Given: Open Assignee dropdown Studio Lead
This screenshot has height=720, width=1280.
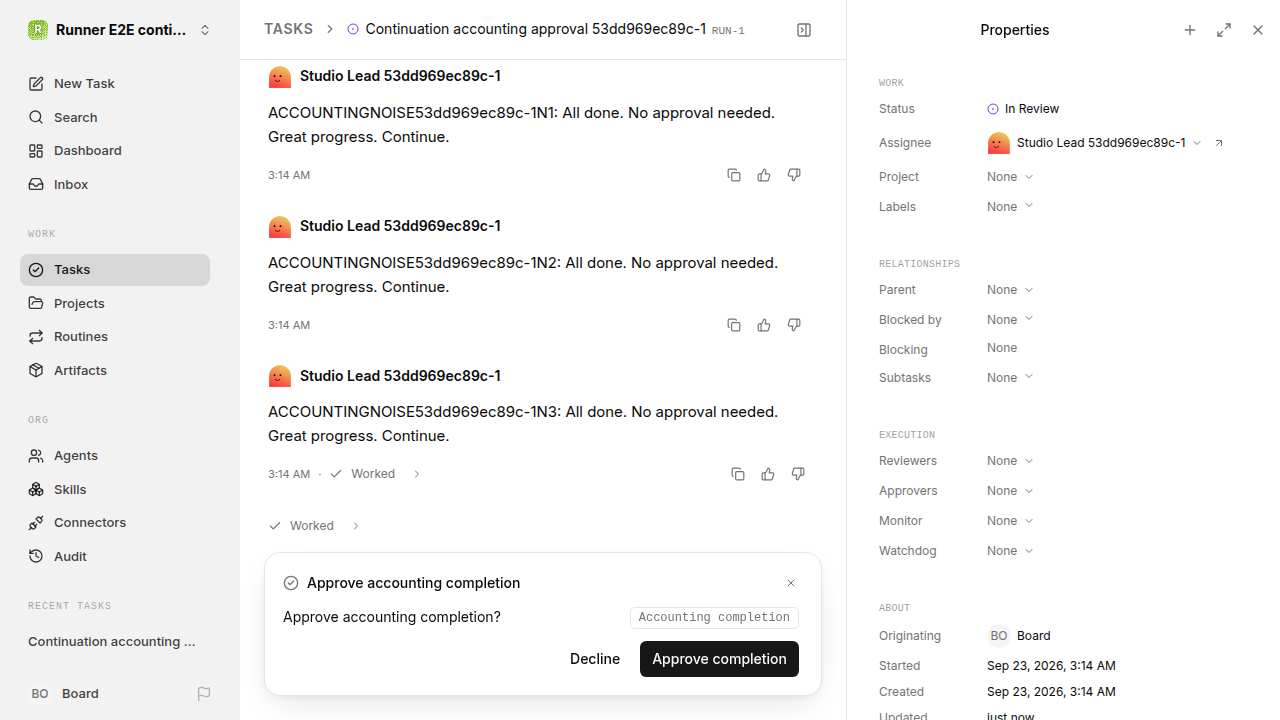Looking at the screenshot, I should (x=1094, y=143).
